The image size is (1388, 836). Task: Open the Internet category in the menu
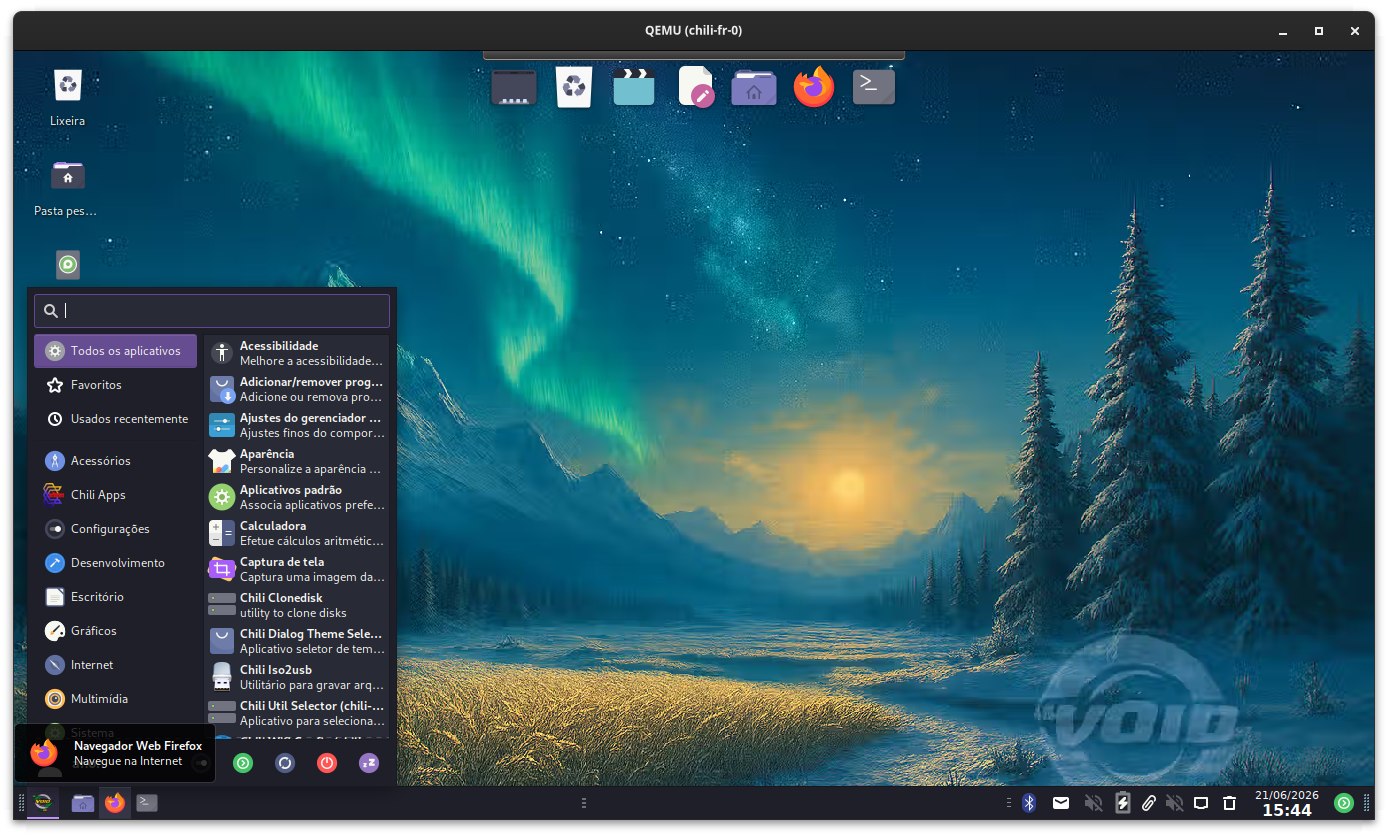[x=115, y=665]
